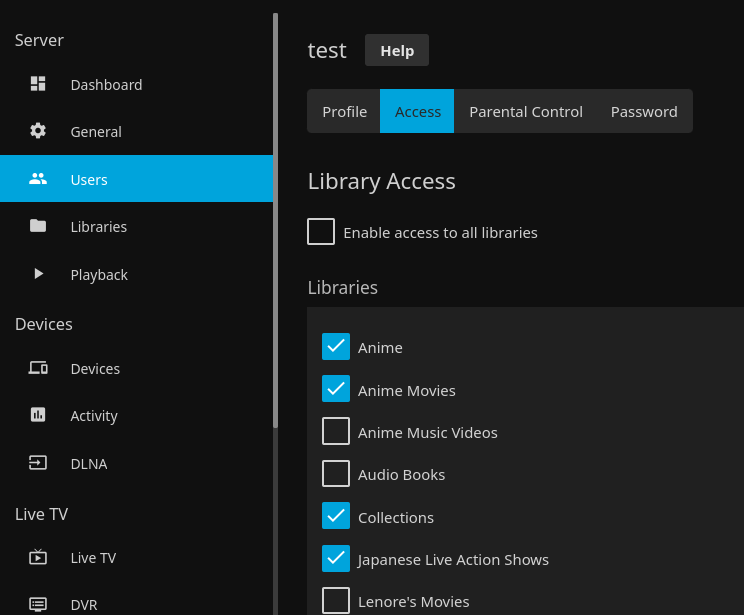Check the Audio Books library checkbox
This screenshot has height=615, width=744.
336,474
